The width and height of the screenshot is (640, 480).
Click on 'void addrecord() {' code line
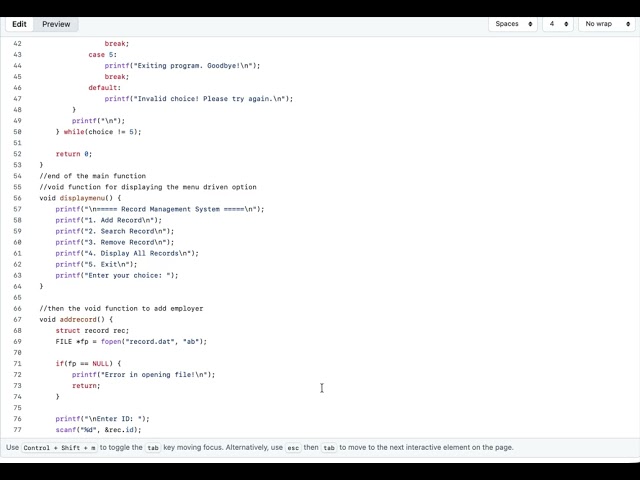76,320
